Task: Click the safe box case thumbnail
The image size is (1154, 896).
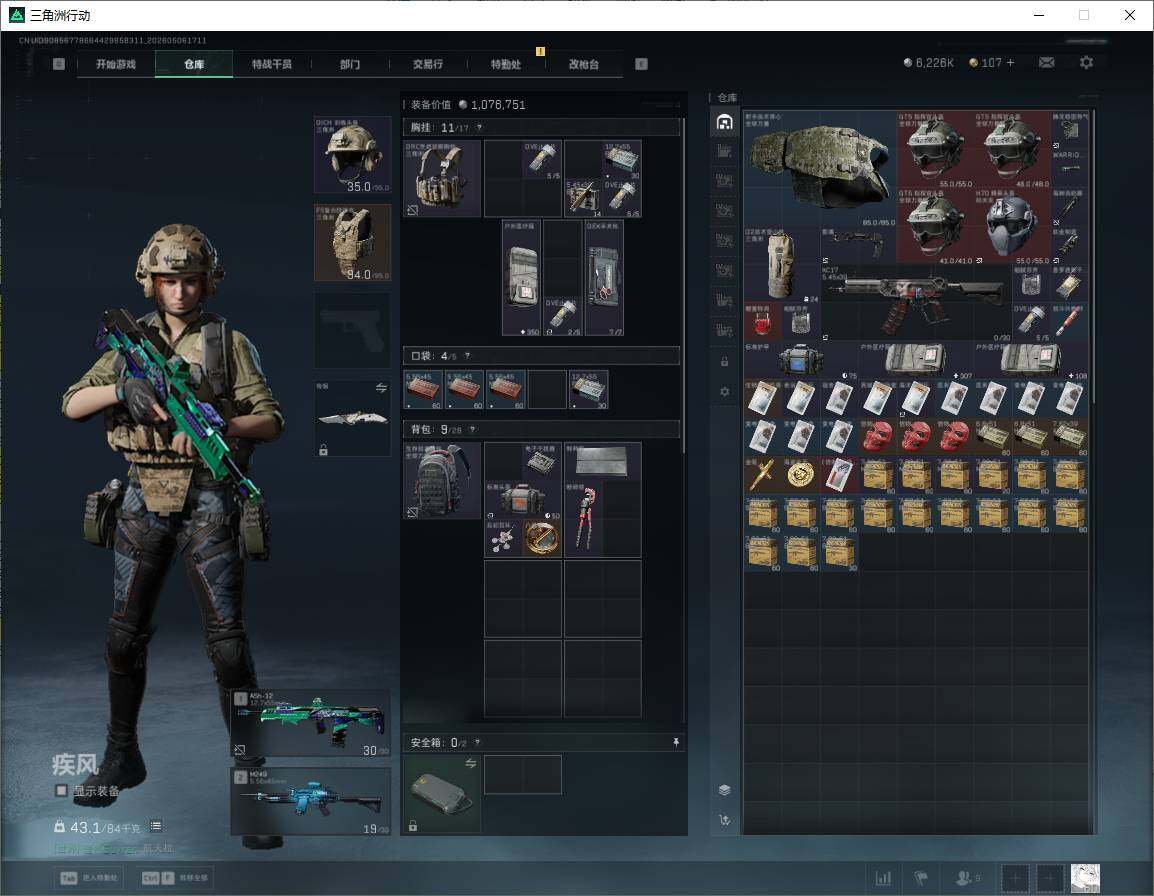Action: pyautogui.click(x=442, y=794)
